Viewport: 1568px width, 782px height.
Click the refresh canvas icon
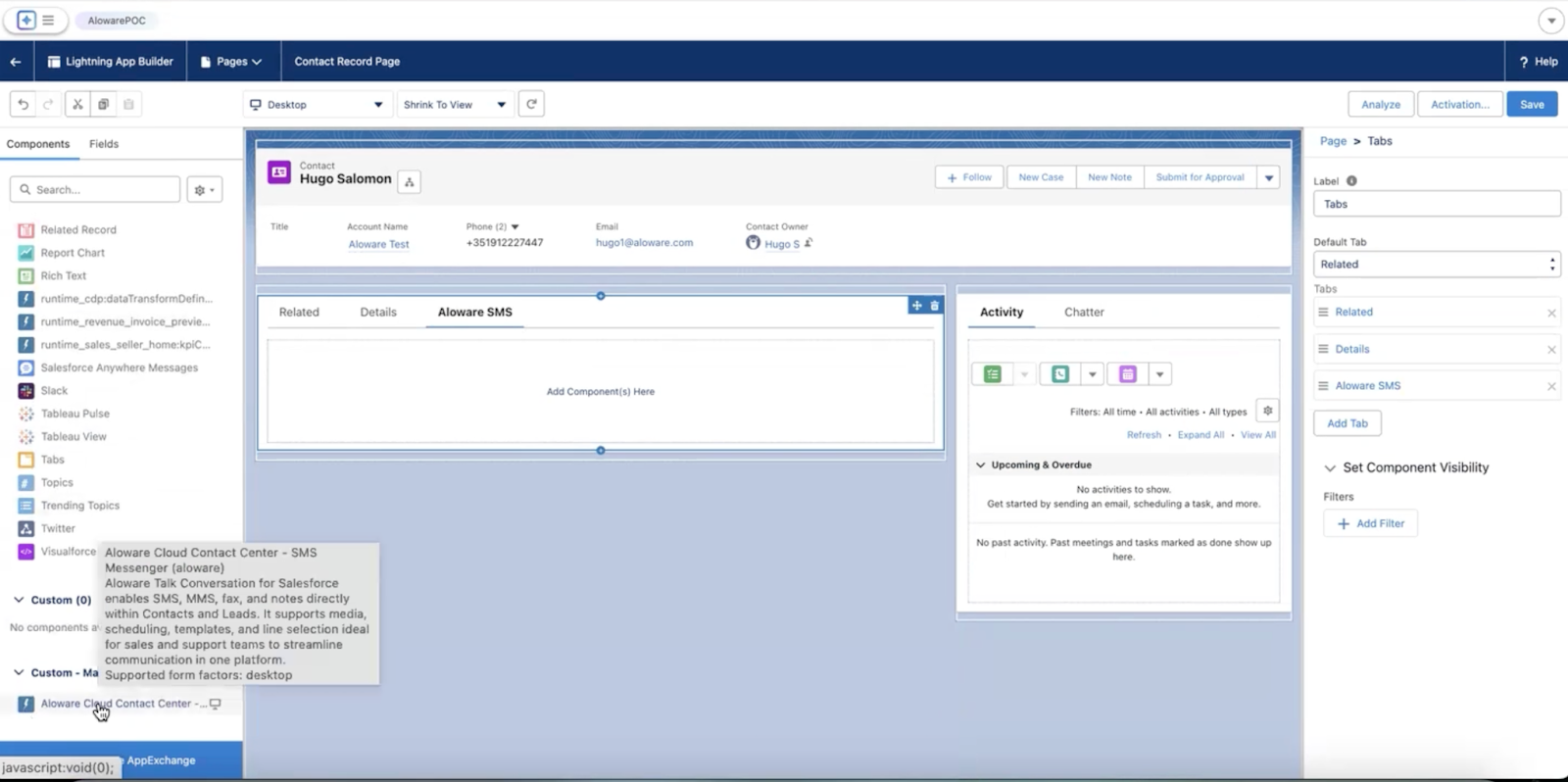531,104
